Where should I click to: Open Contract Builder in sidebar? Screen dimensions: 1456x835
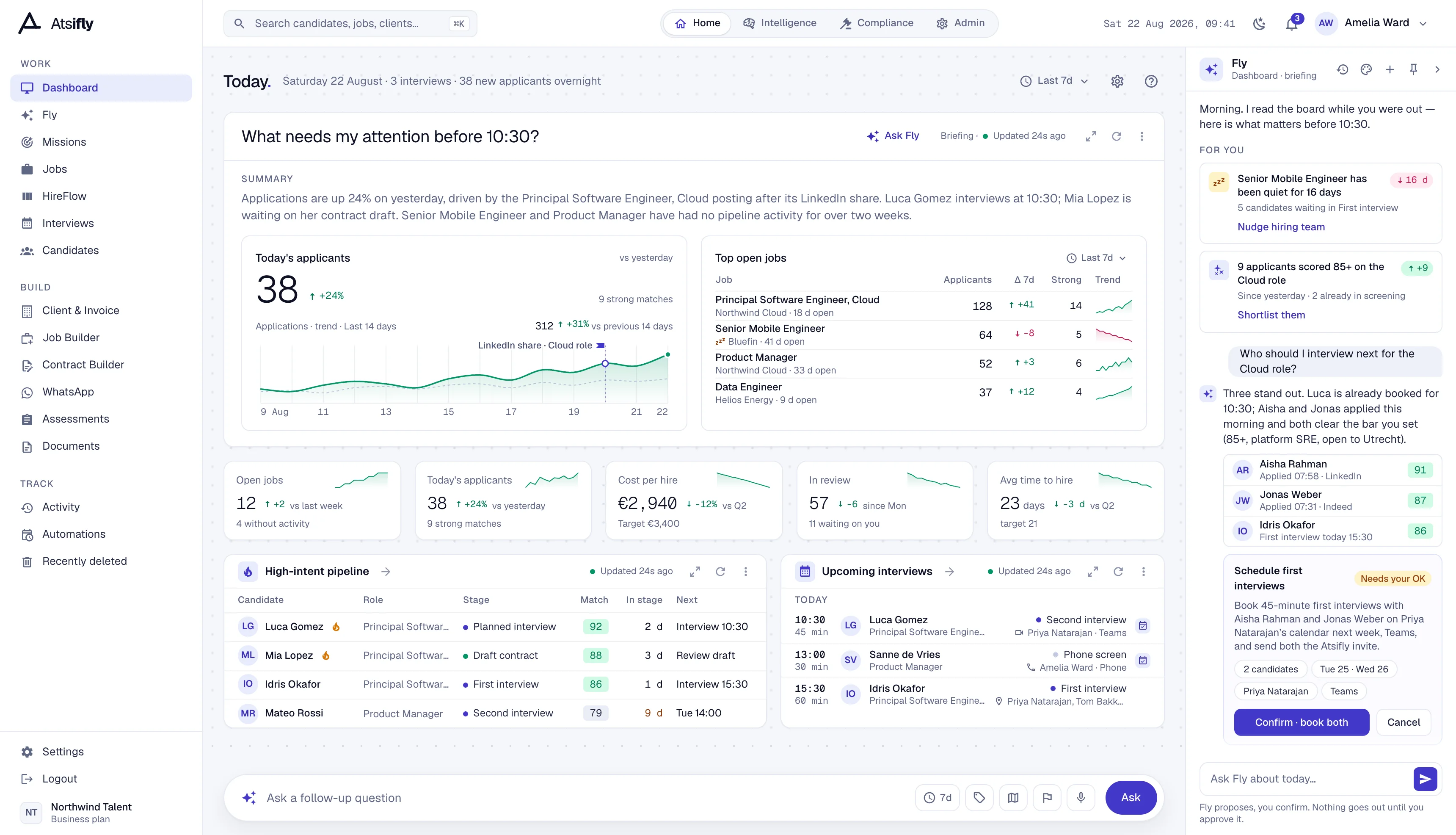(102, 365)
